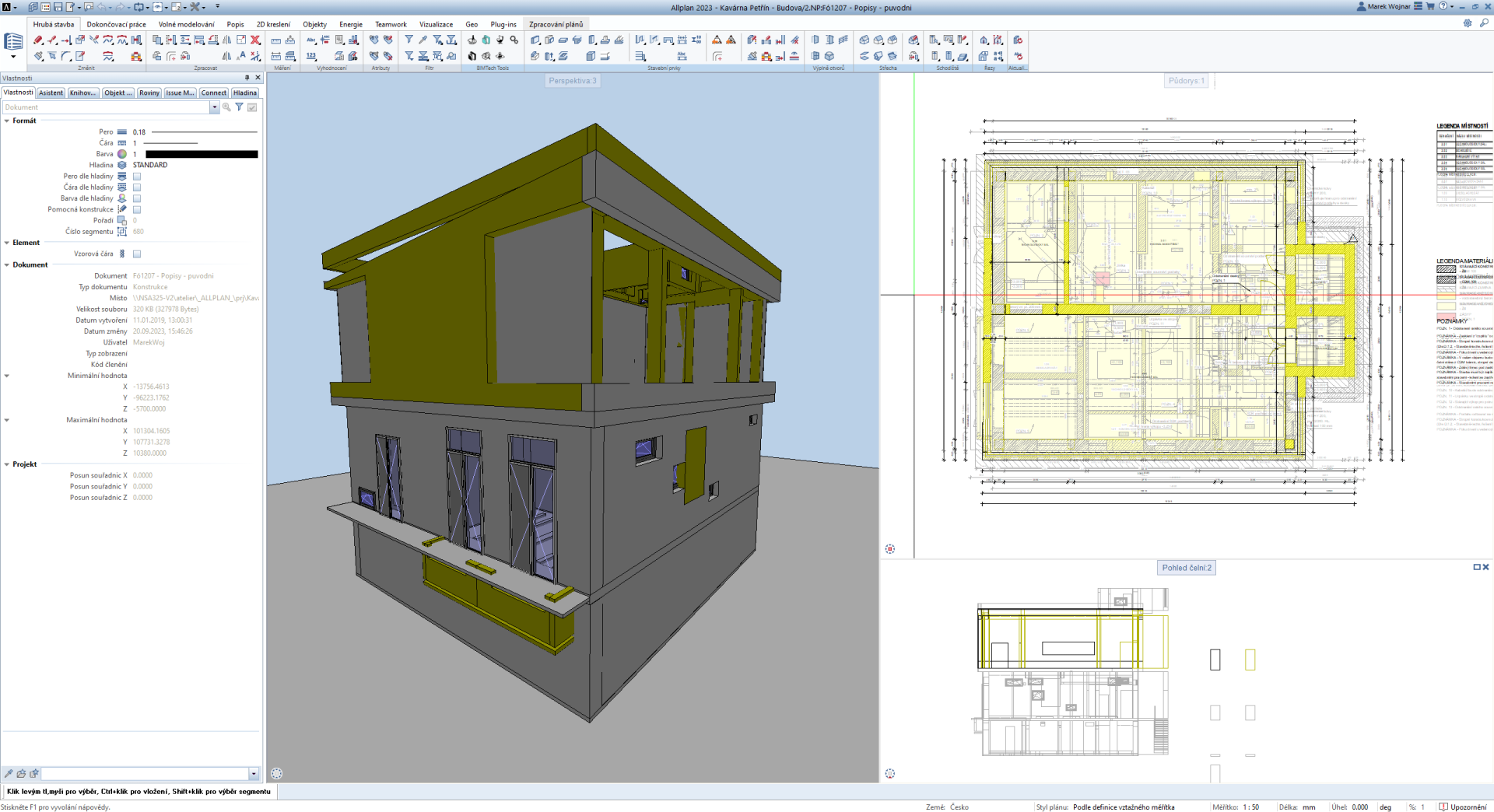Check the Vzorová čára checkbox

pos(137,254)
